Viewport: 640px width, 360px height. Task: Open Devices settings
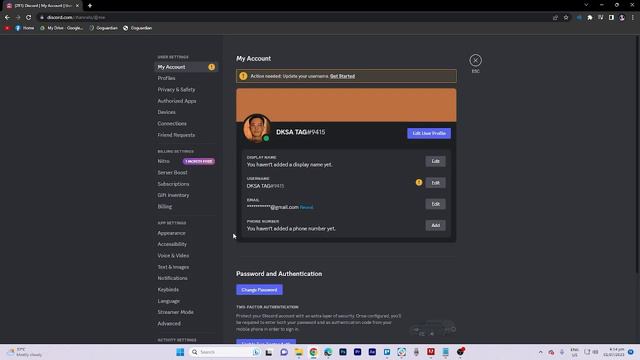tap(167, 112)
